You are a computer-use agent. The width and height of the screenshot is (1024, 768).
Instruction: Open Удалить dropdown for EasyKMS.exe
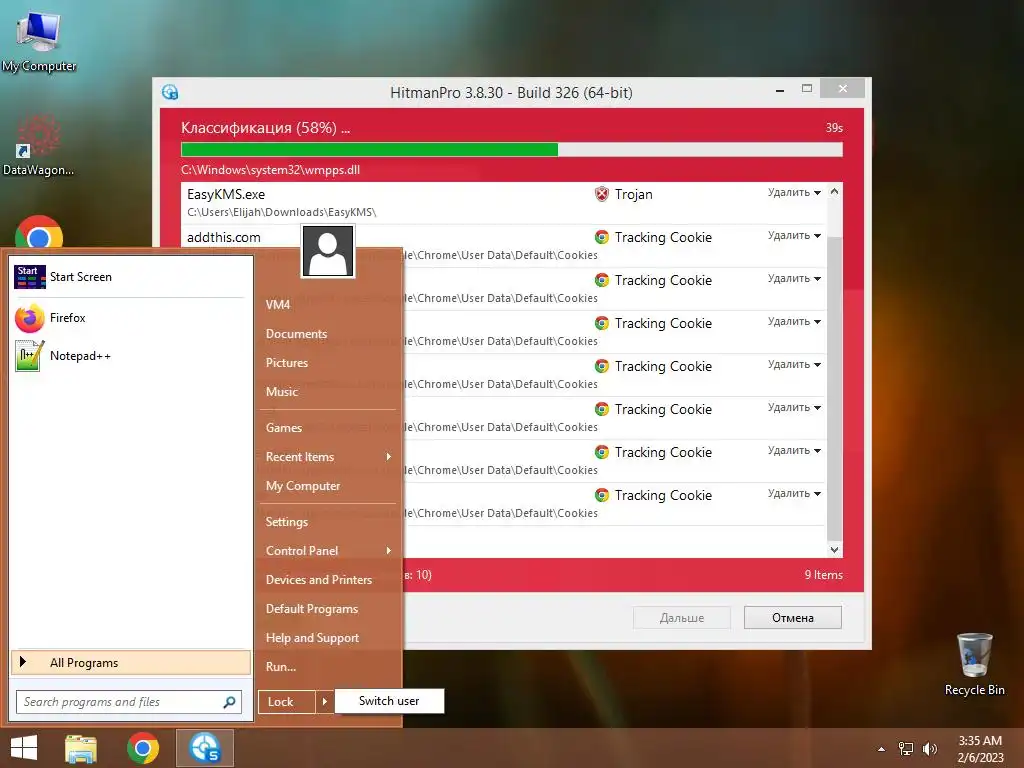[x=794, y=193]
